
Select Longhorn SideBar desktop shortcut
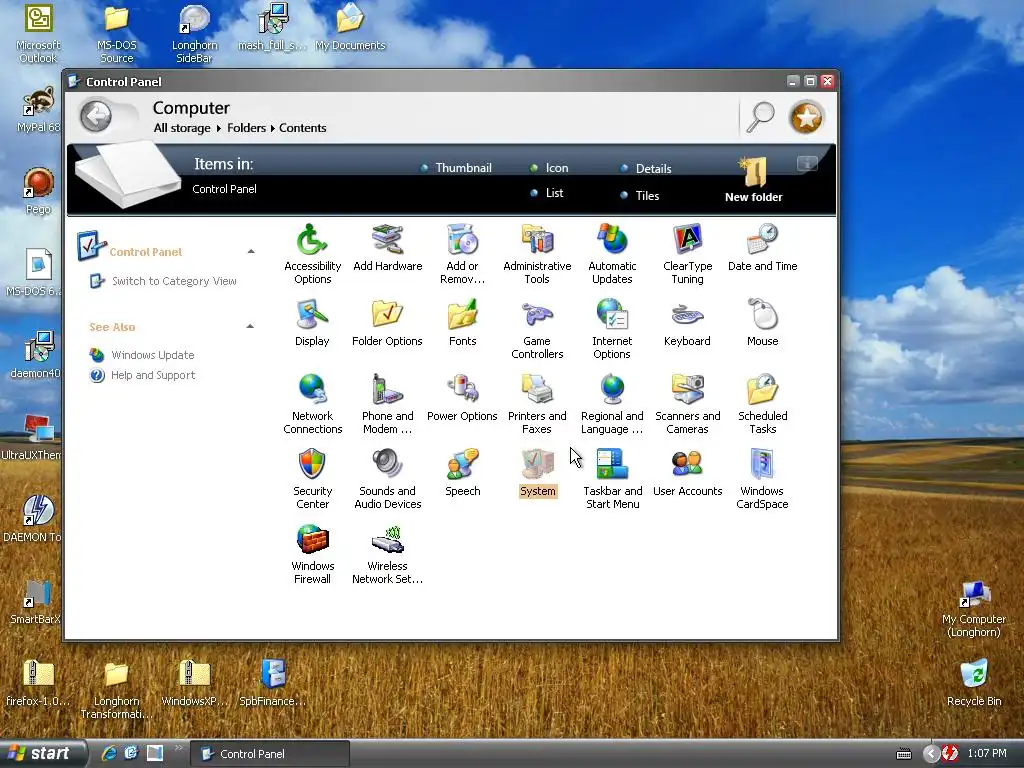click(x=194, y=34)
